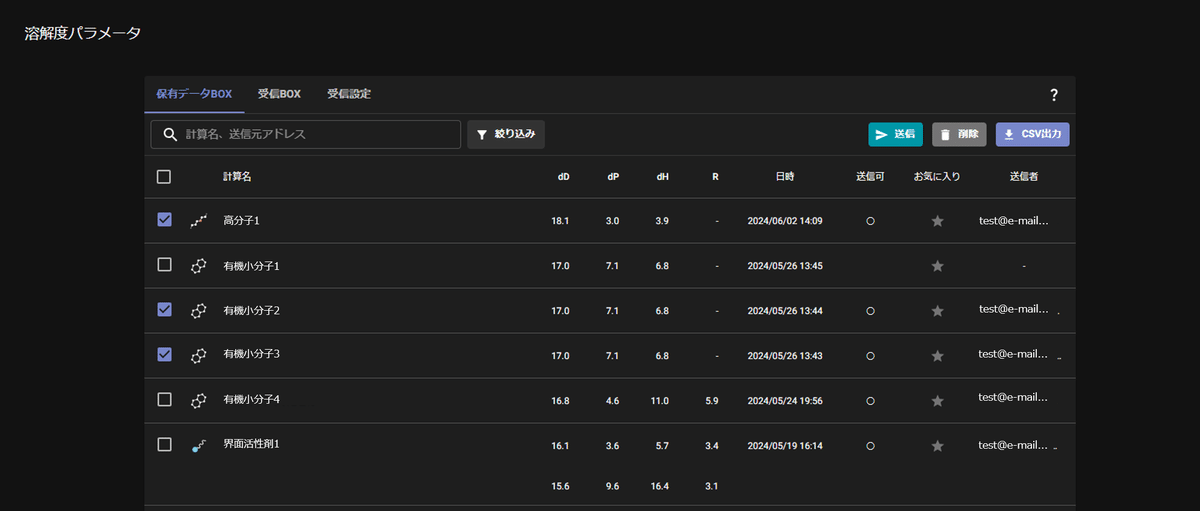Uncheck the 有機小分子2 row checkbox
This screenshot has height=511, width=1200.
tap(164, 309)
